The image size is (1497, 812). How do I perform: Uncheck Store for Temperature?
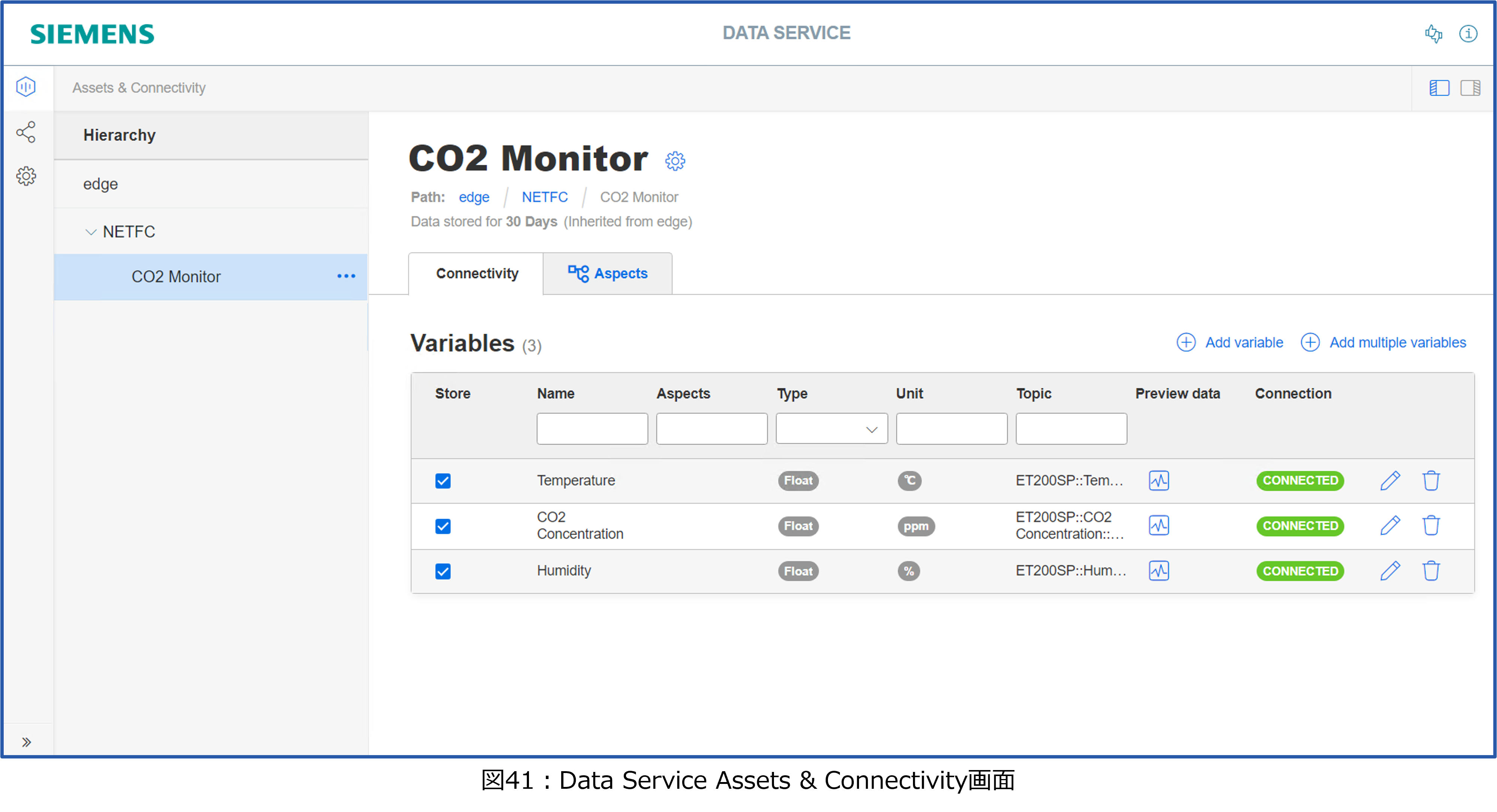pos(443,481)
